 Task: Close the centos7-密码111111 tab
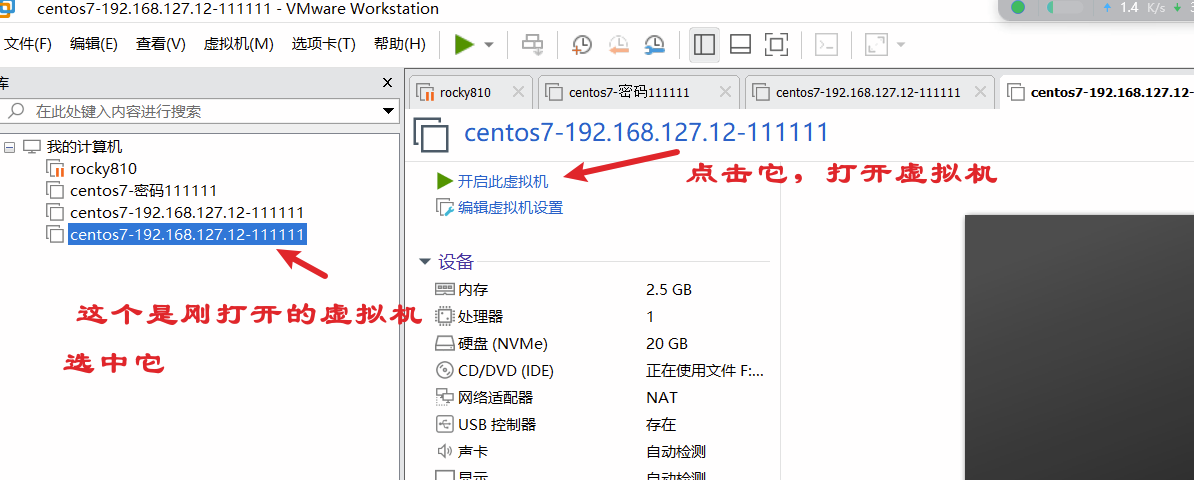(x=726, y=92)
